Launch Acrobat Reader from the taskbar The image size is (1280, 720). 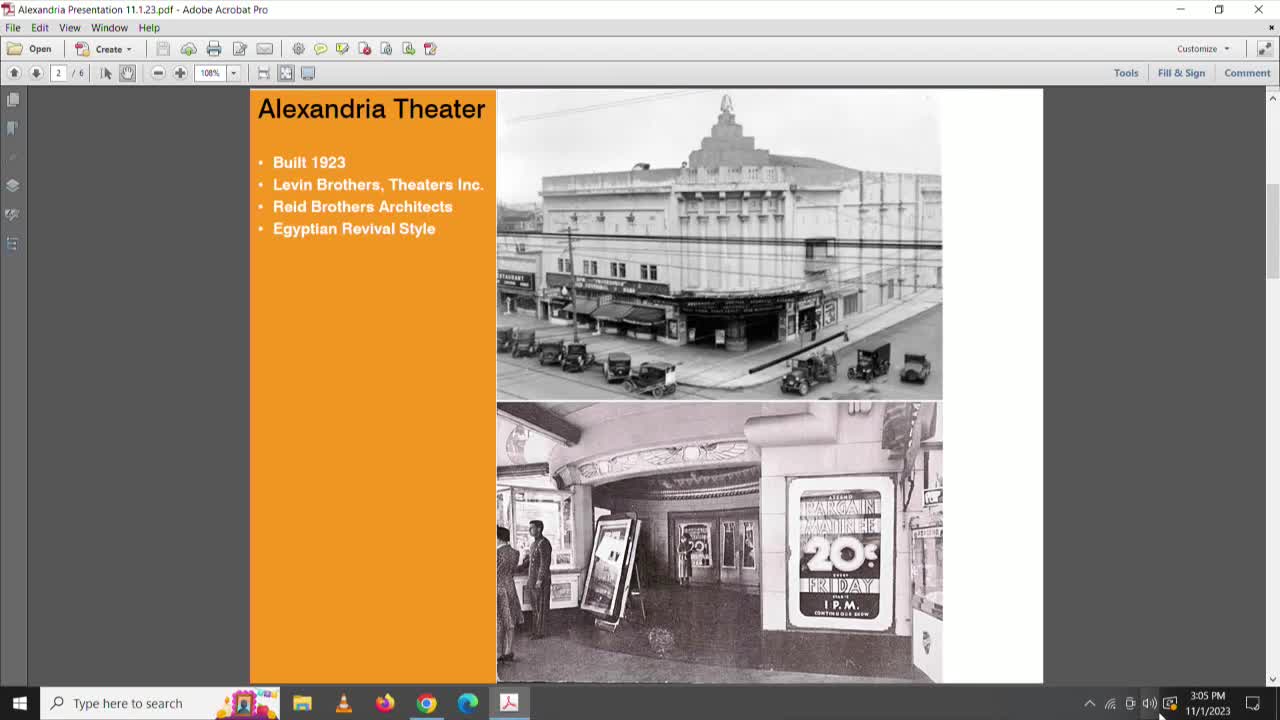click(x=509, y=703)
